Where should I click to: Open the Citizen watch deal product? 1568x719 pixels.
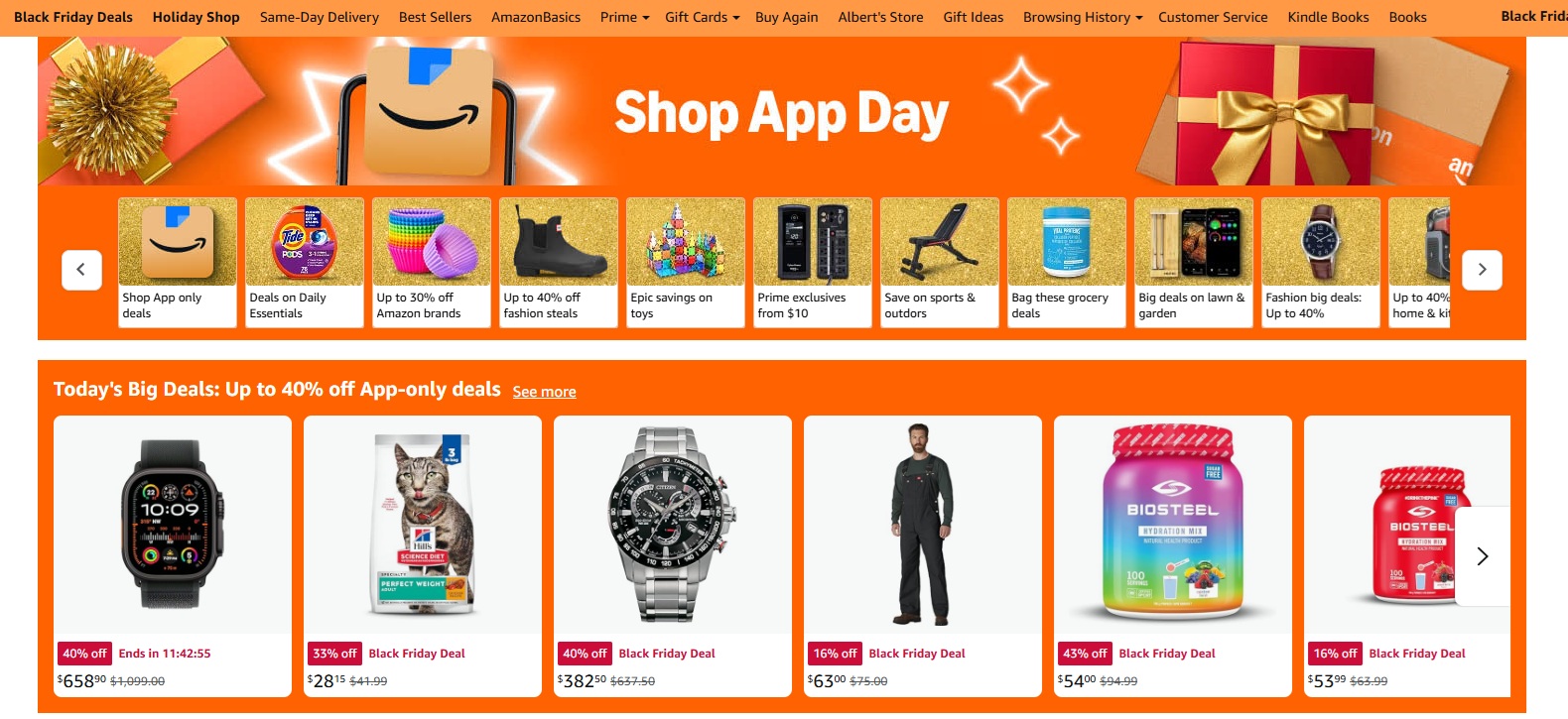click(673, 556)
